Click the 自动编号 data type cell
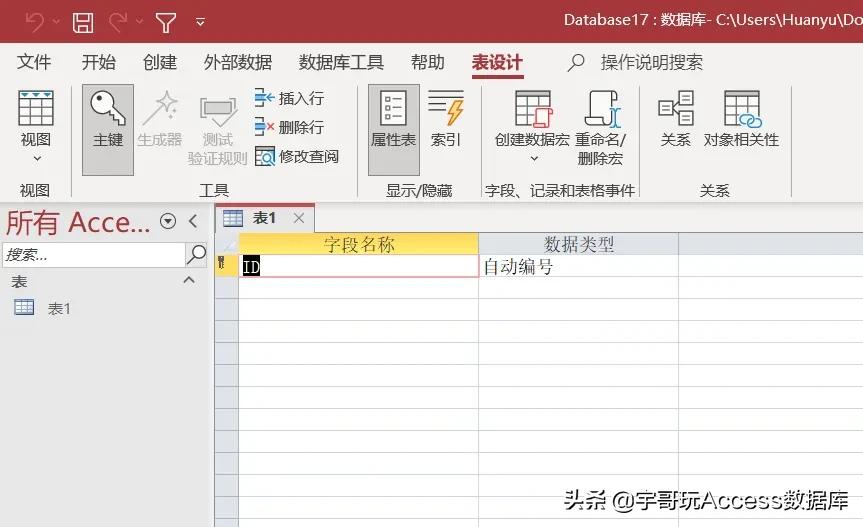The width and height of the screenshot is (863, 527). (x=578, y=266)
